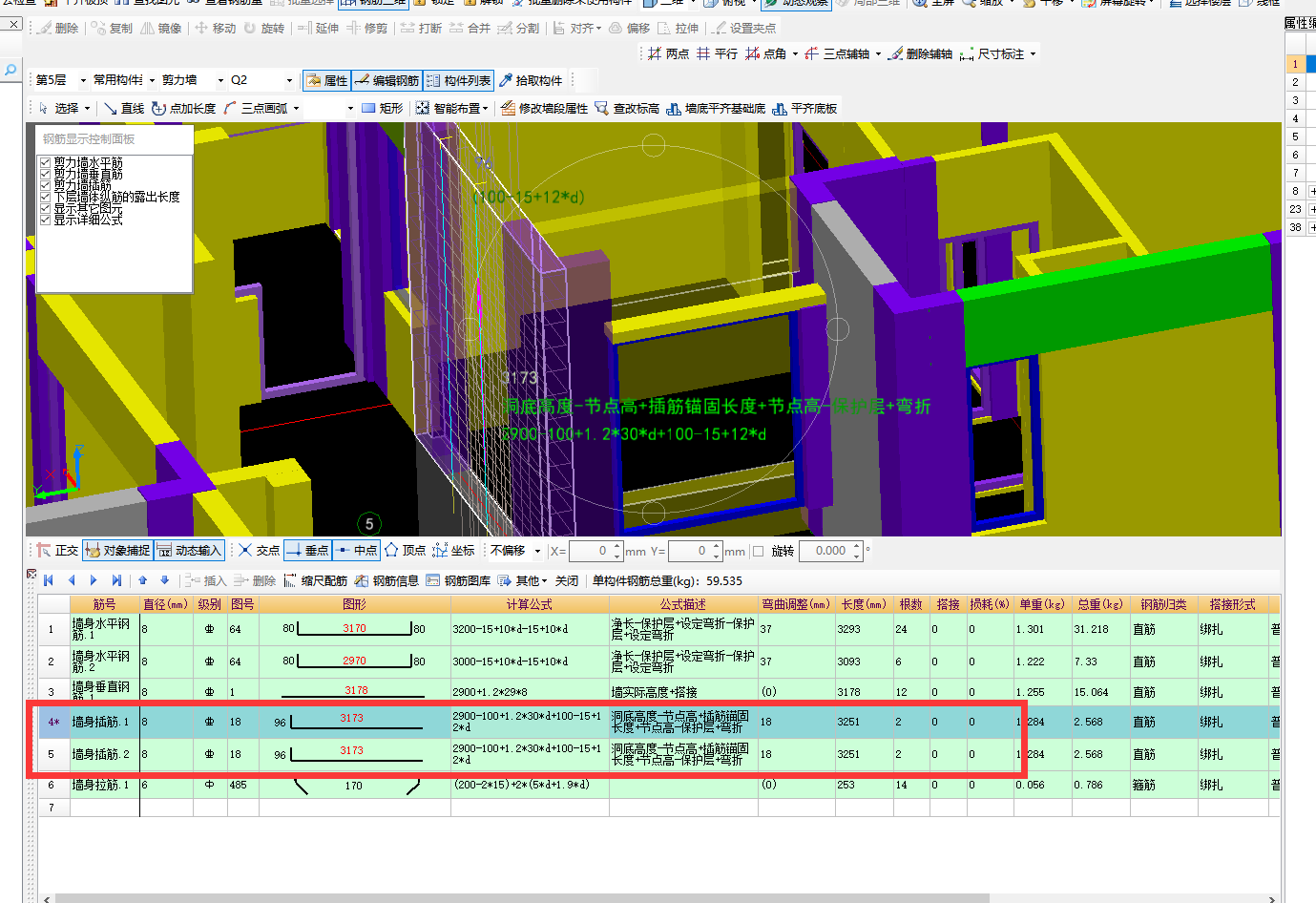Open the 第5层 floor dropdown
1316x903 pixels.
[x=83, y=80]
